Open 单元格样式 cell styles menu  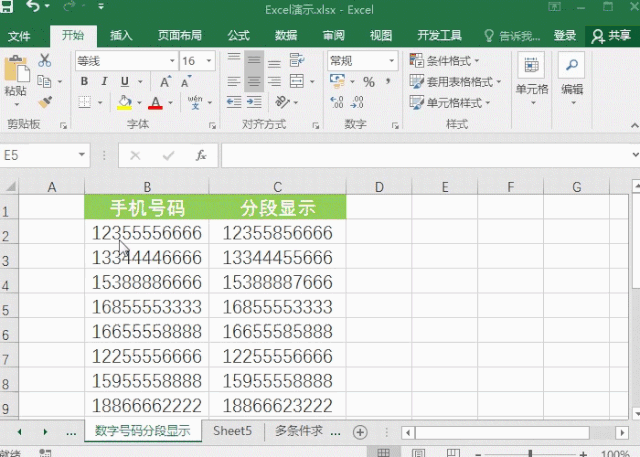click(450, 102)
